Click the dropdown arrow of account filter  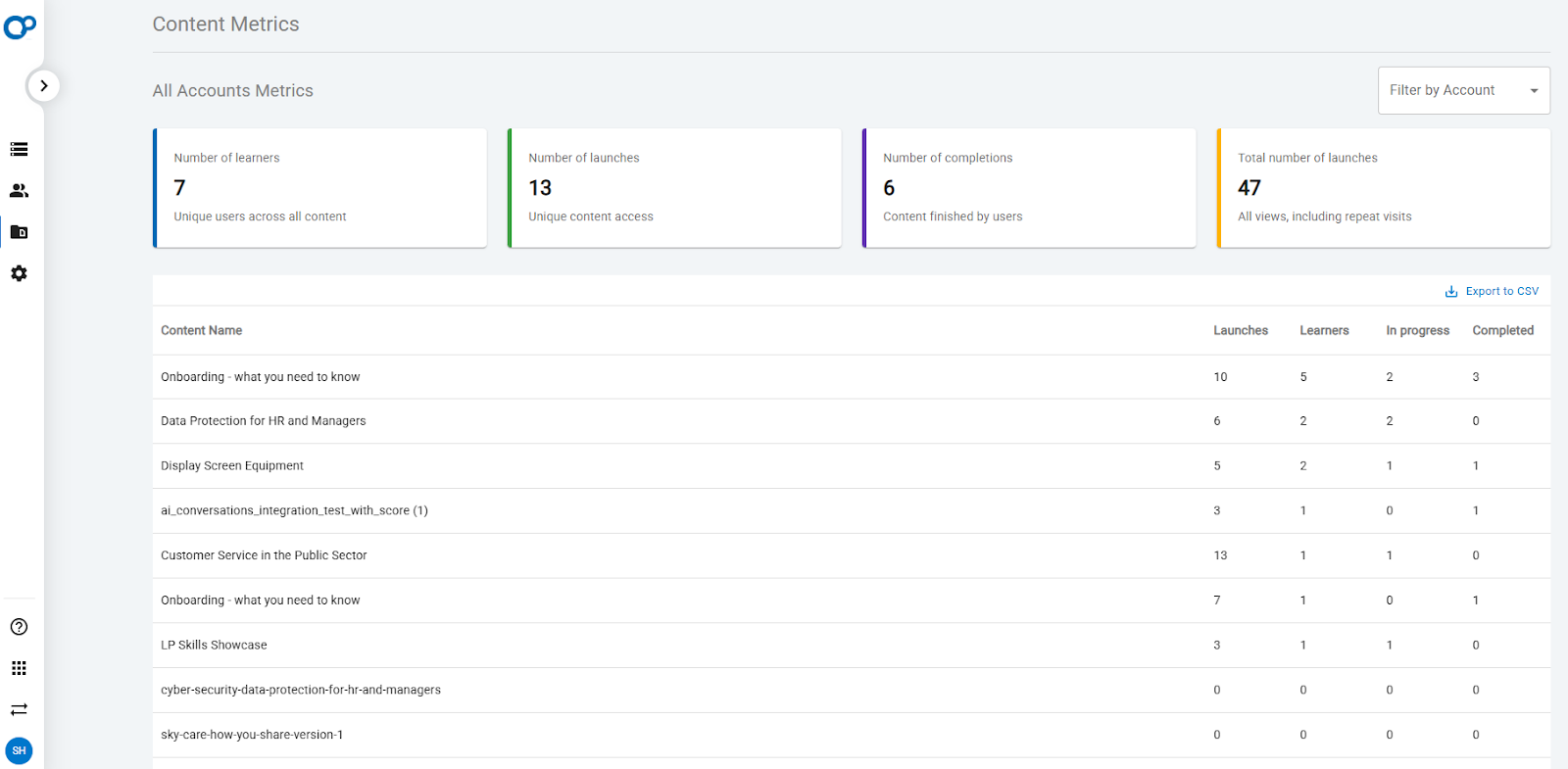1534,91
